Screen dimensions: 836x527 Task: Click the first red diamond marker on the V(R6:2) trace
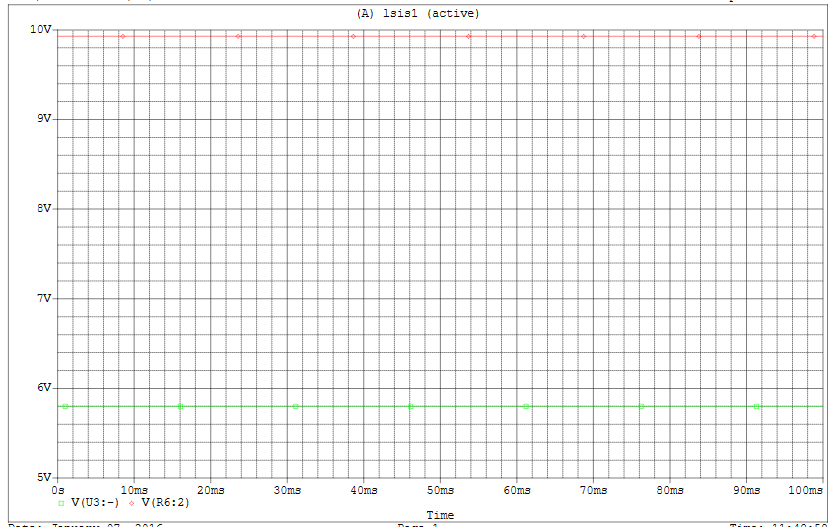tap(123, 36)
